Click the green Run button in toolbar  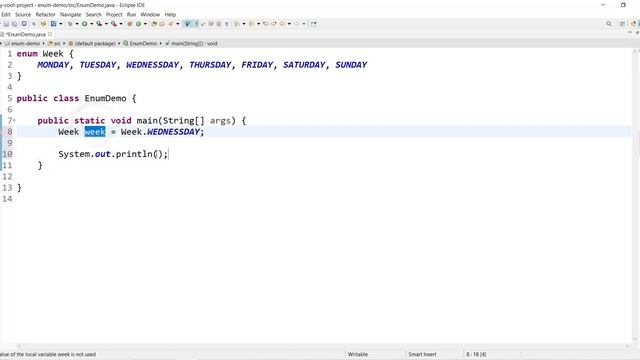point(84,24)
